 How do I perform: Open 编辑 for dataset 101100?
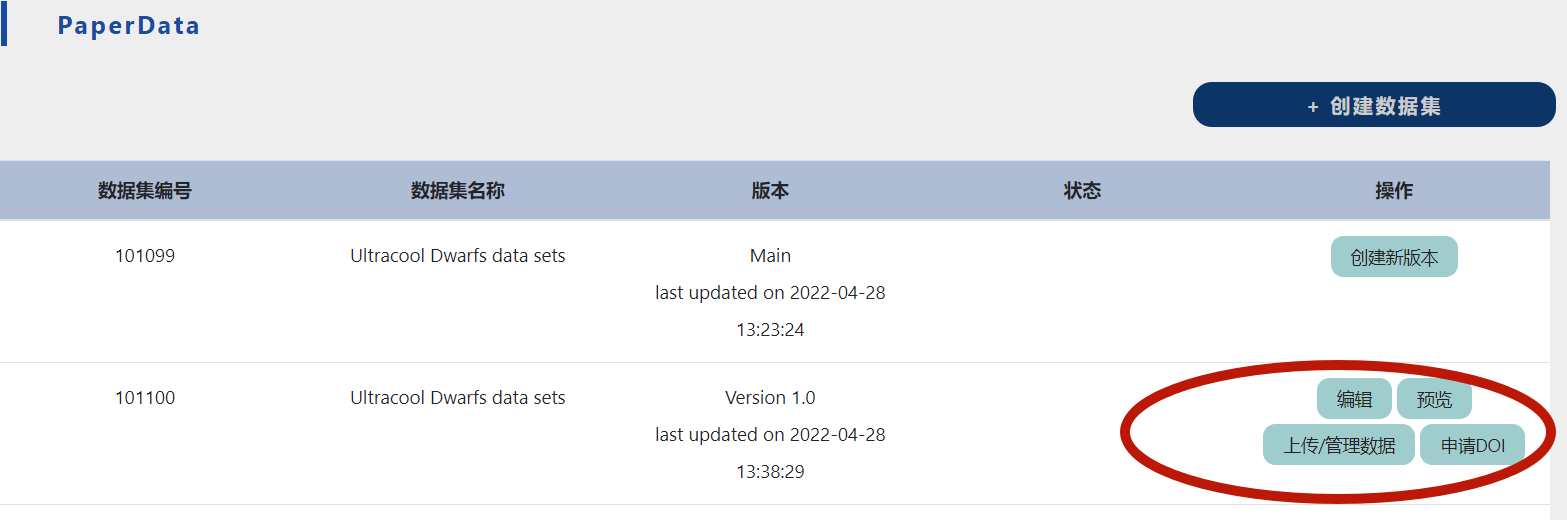(x=1354, y=399)
